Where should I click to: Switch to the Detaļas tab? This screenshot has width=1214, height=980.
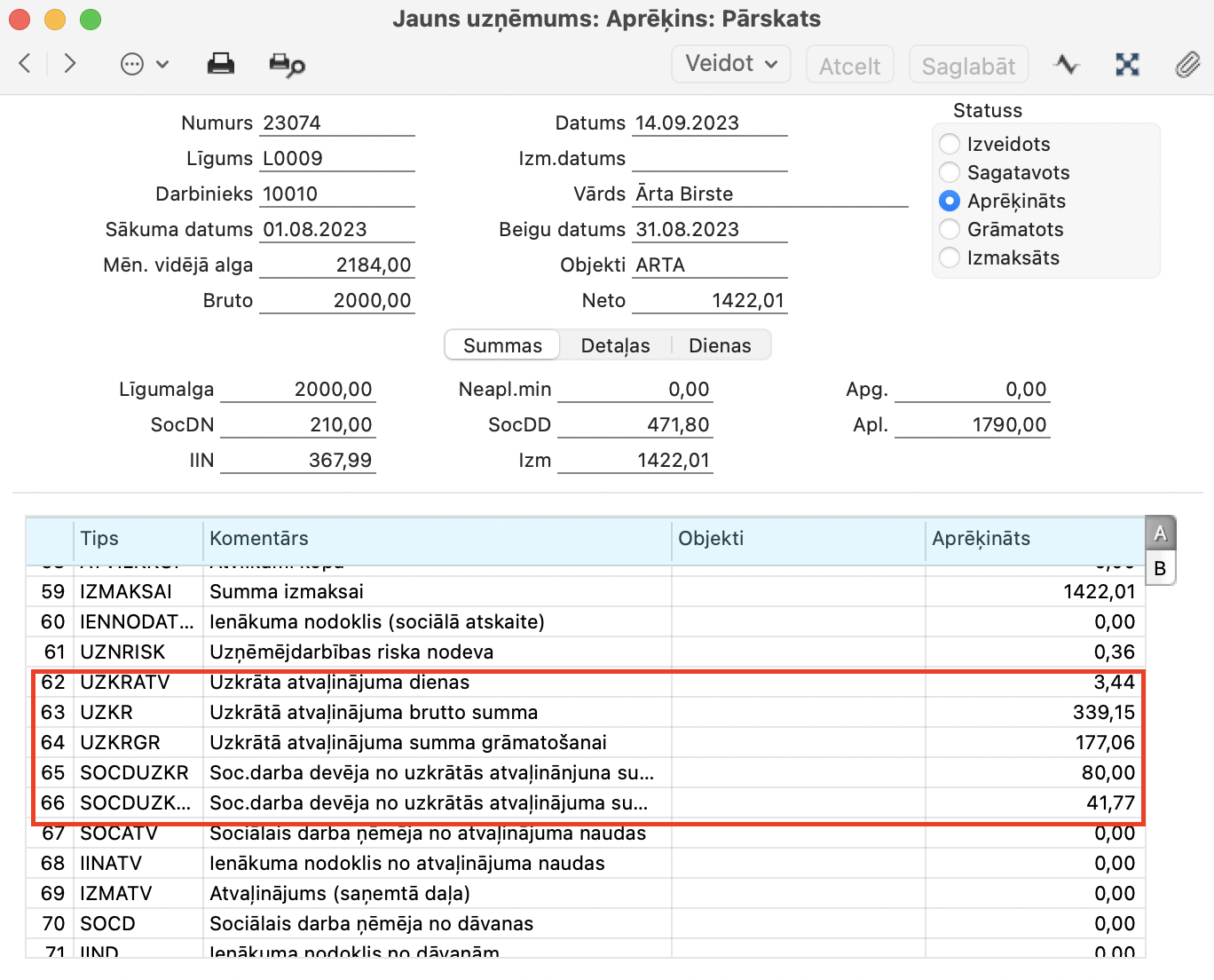pos(615,345)
